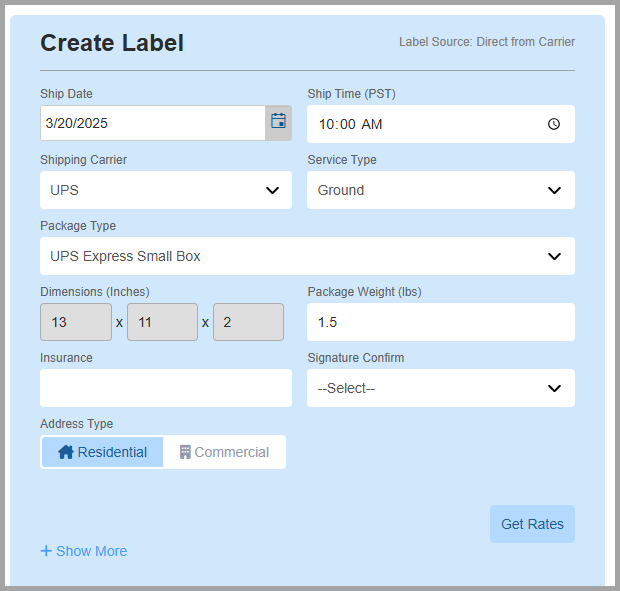
Task: Click the Get Rates button
Action: pyautogui.click(x=532, y=524)
